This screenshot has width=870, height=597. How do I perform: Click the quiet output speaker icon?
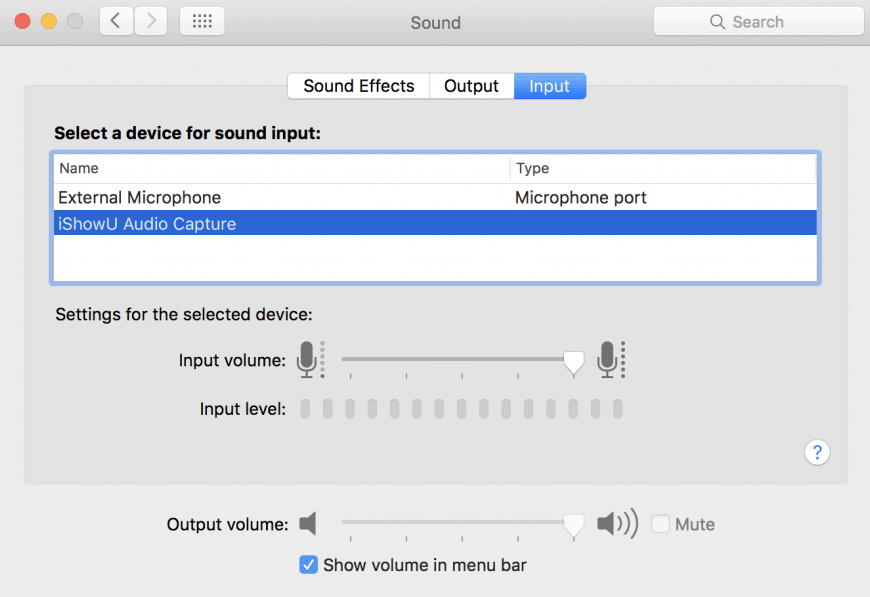click(308, 524)
